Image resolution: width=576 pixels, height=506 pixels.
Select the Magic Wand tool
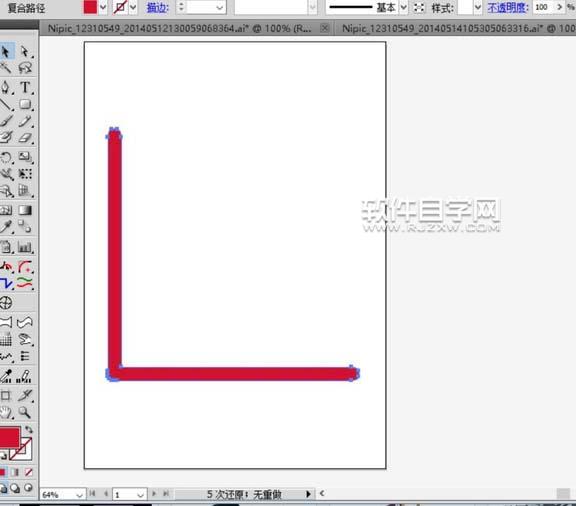pyautogui.click(x=6, y=68)
